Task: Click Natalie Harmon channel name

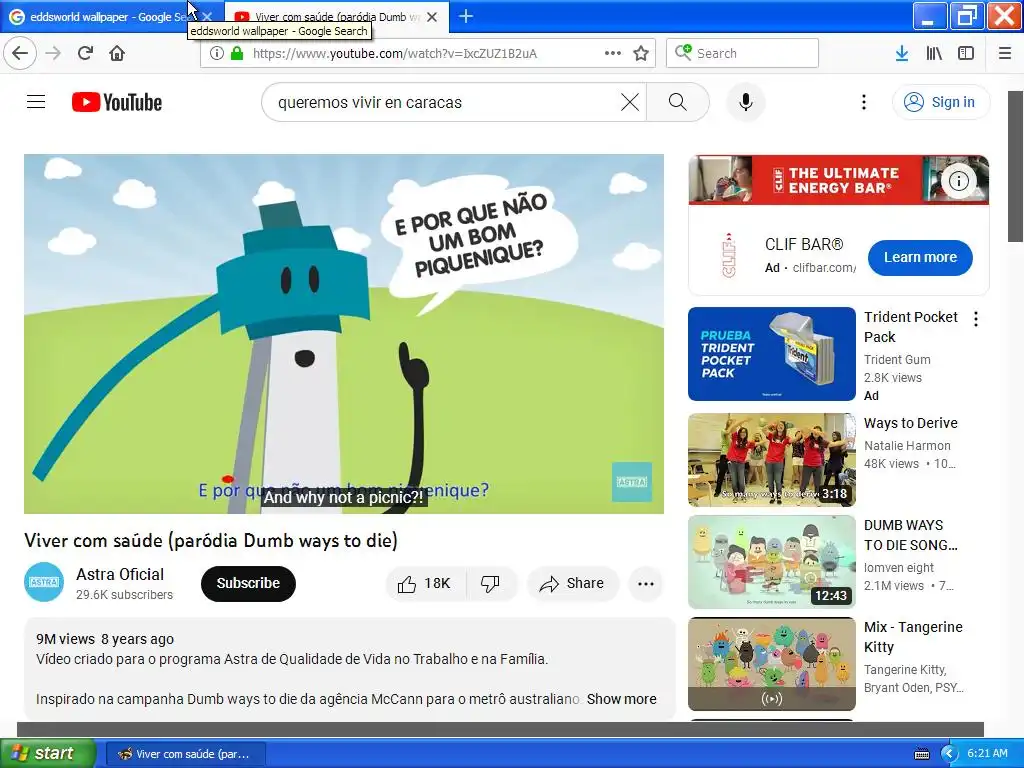Action: pos(907,445)
